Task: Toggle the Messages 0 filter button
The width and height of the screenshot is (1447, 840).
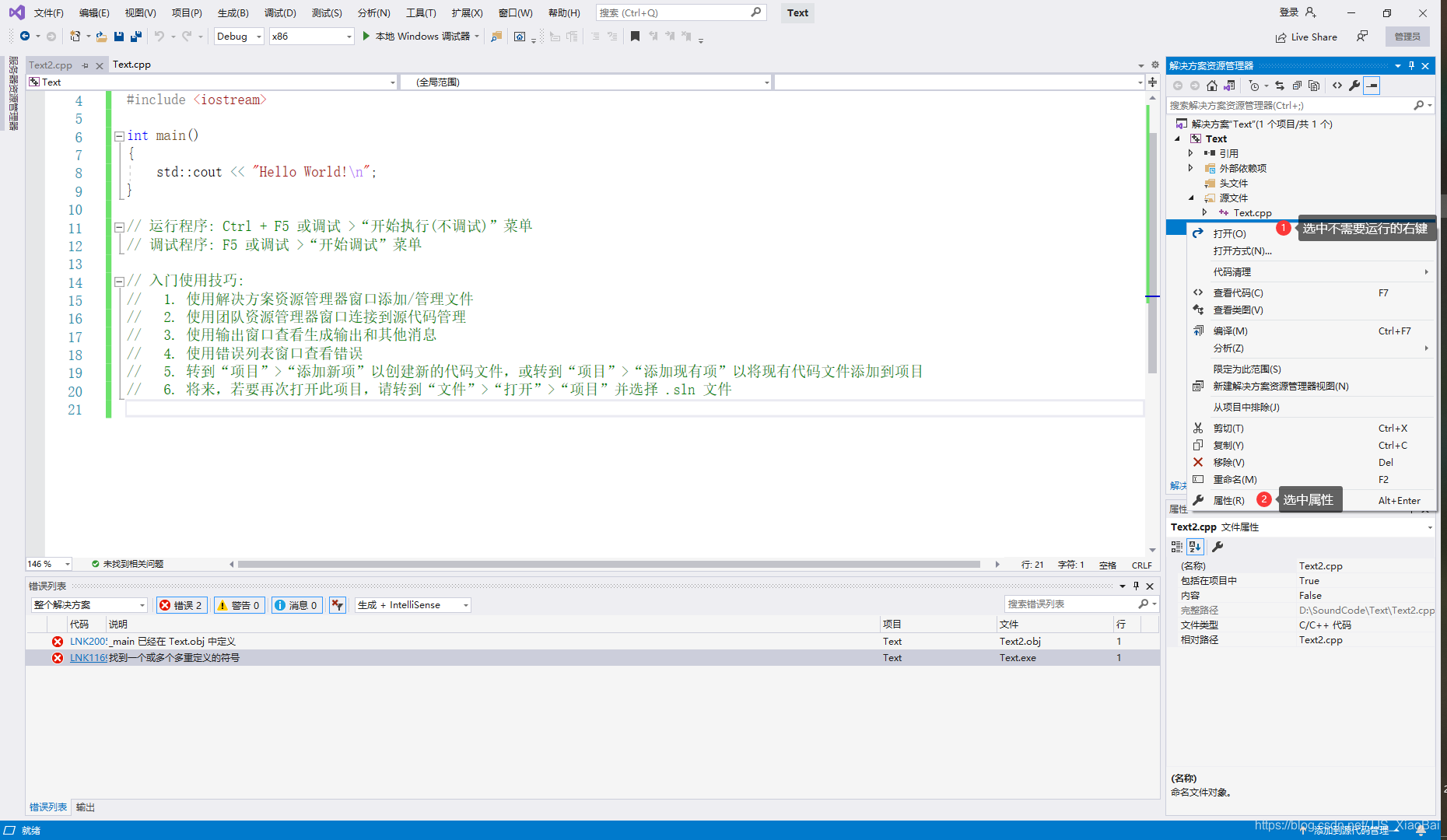Action: 297,605
